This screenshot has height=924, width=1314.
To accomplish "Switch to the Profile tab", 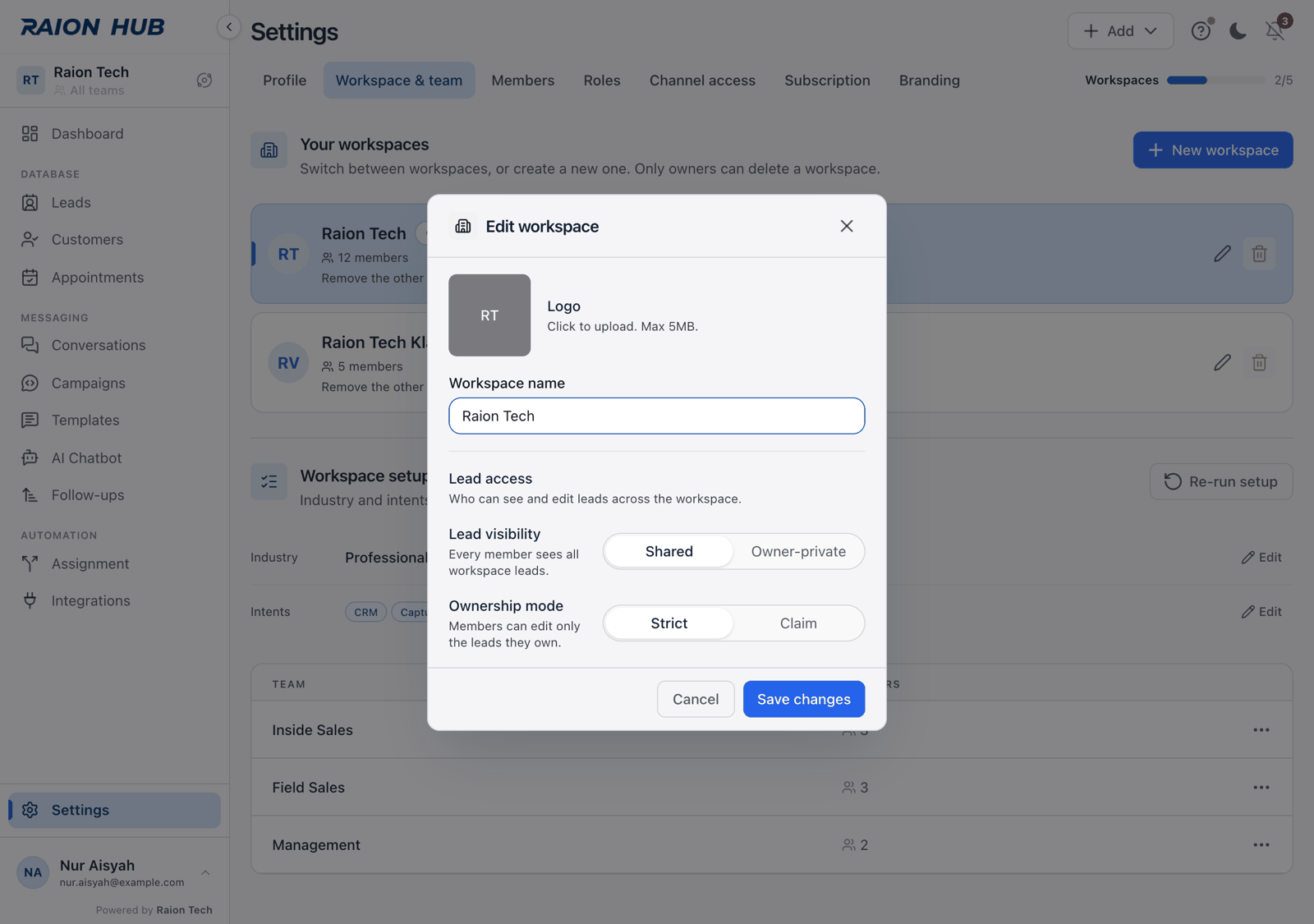I will pos(285,80).
